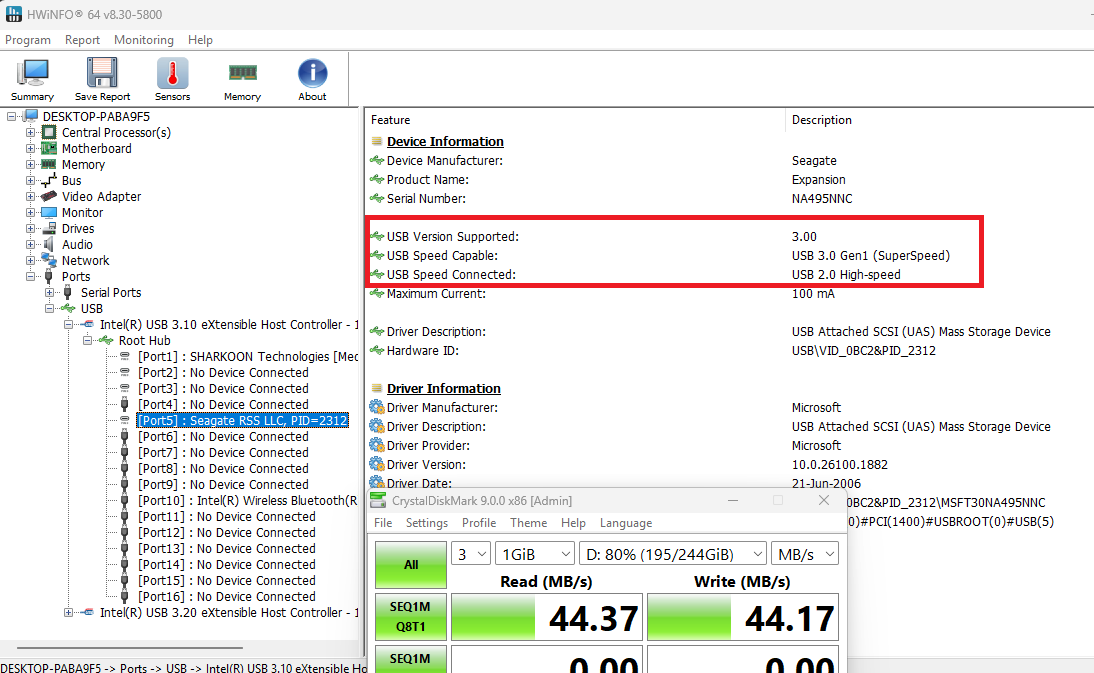The image size is (1094, 673).
Task: Select the Video Adapter tree icon
Action: [x=49, y=197]
